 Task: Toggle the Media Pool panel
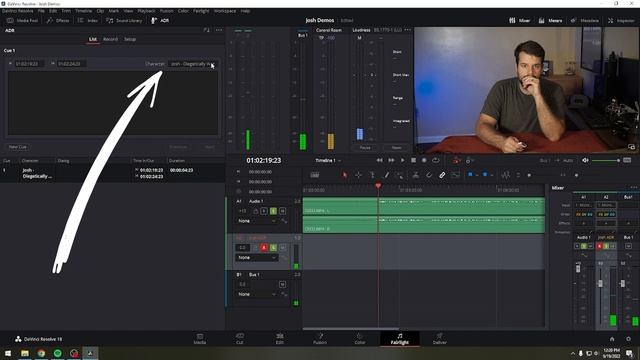pos(22,20)
